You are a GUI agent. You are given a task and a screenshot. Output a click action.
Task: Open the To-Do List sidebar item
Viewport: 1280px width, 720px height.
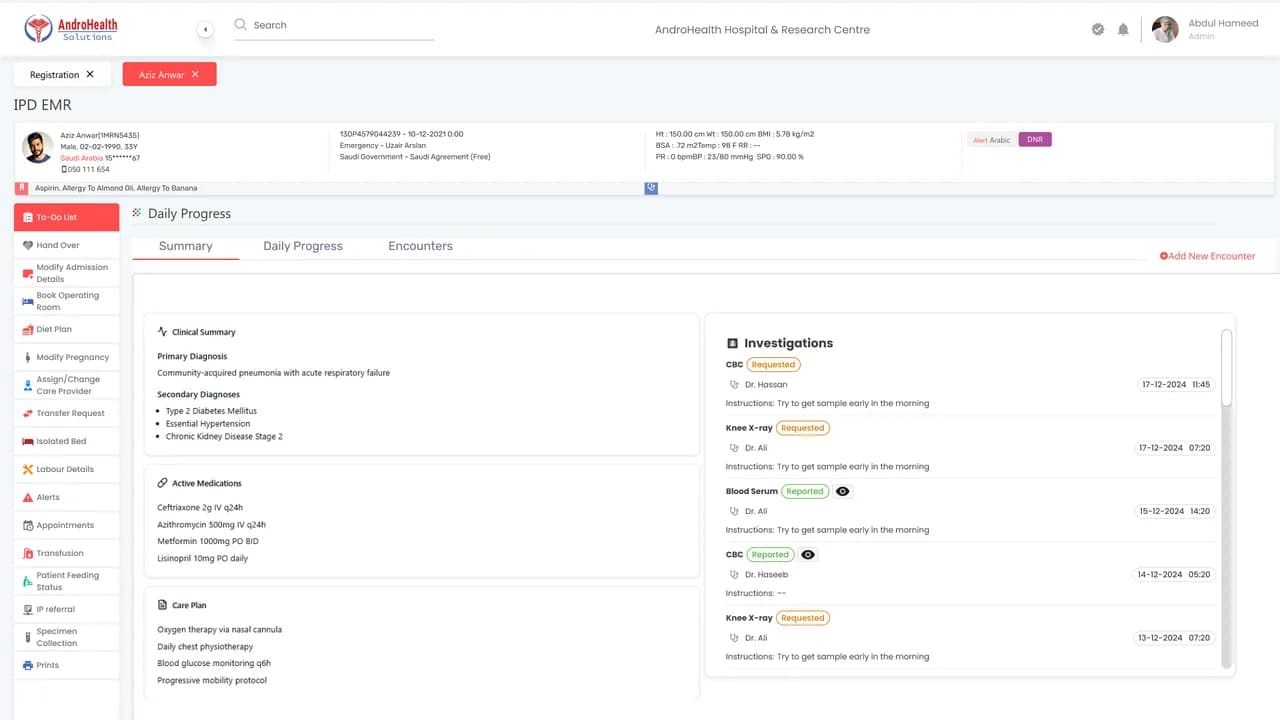pos(66,217)
